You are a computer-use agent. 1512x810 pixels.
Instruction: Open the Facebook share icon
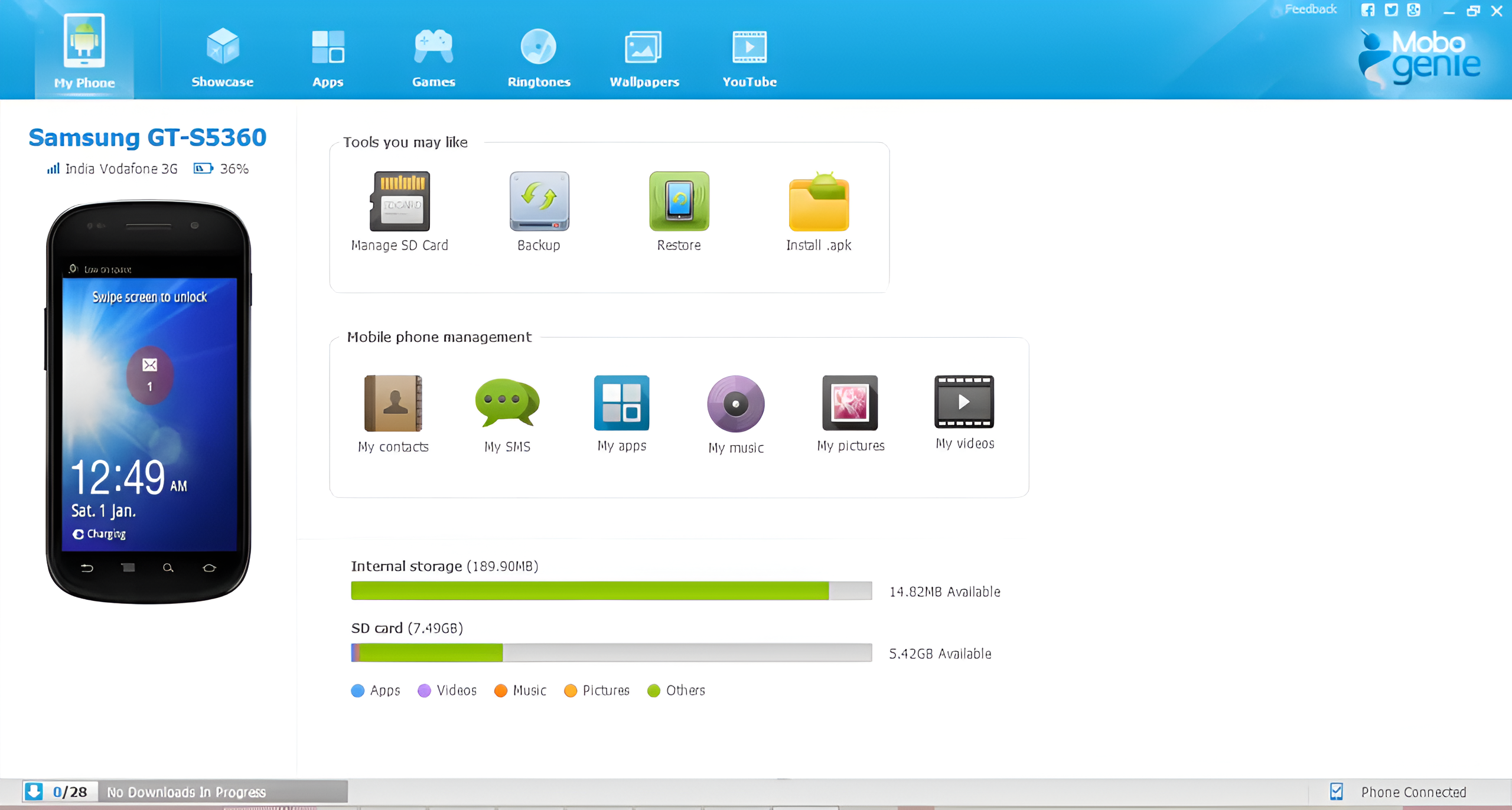tap(1367, 10)
